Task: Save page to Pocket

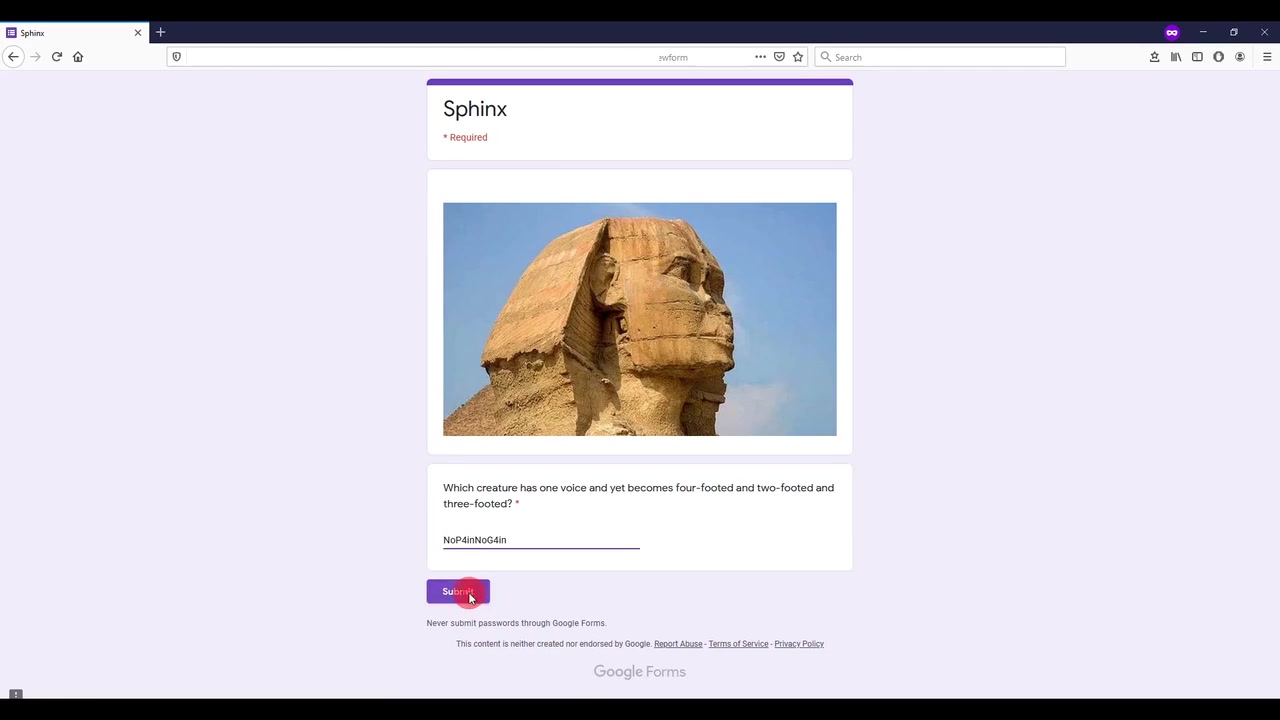Action: pos(779,57)
